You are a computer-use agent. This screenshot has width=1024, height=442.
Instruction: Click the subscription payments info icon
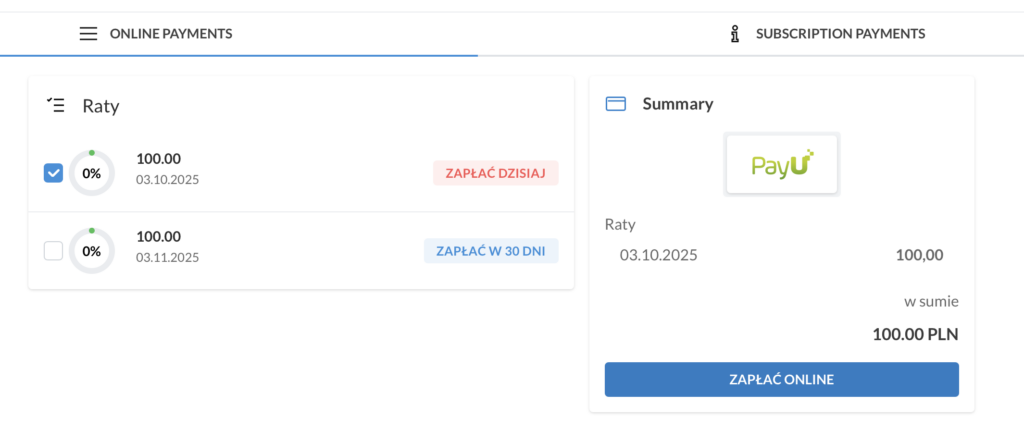735,34
